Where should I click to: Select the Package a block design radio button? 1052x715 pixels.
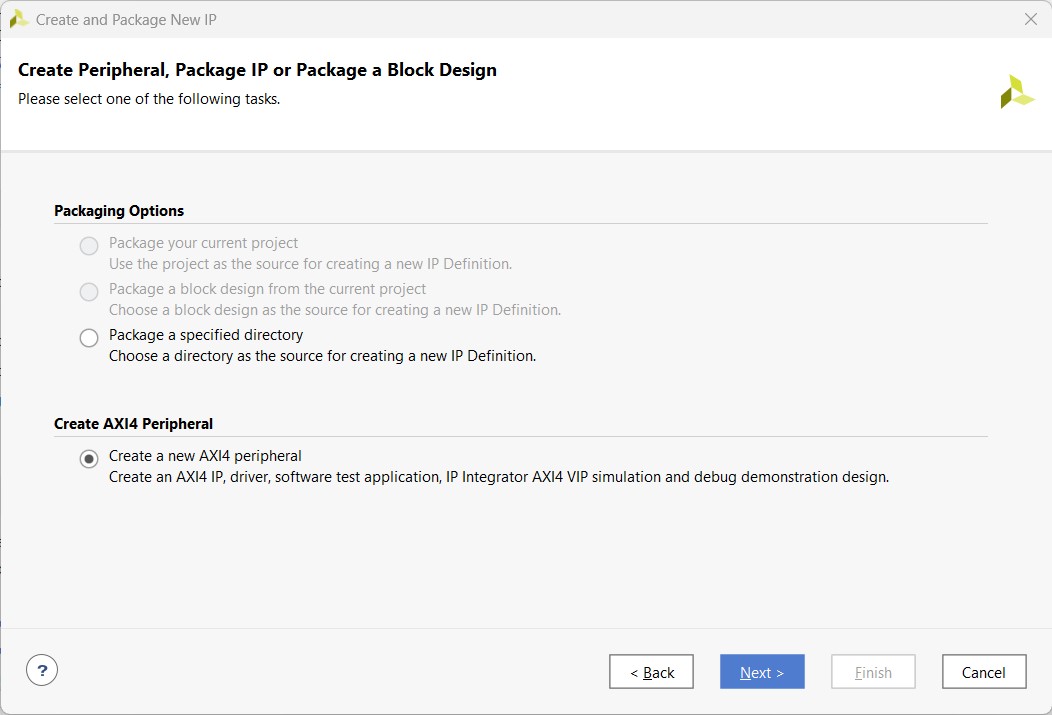(x=89, y=292)
